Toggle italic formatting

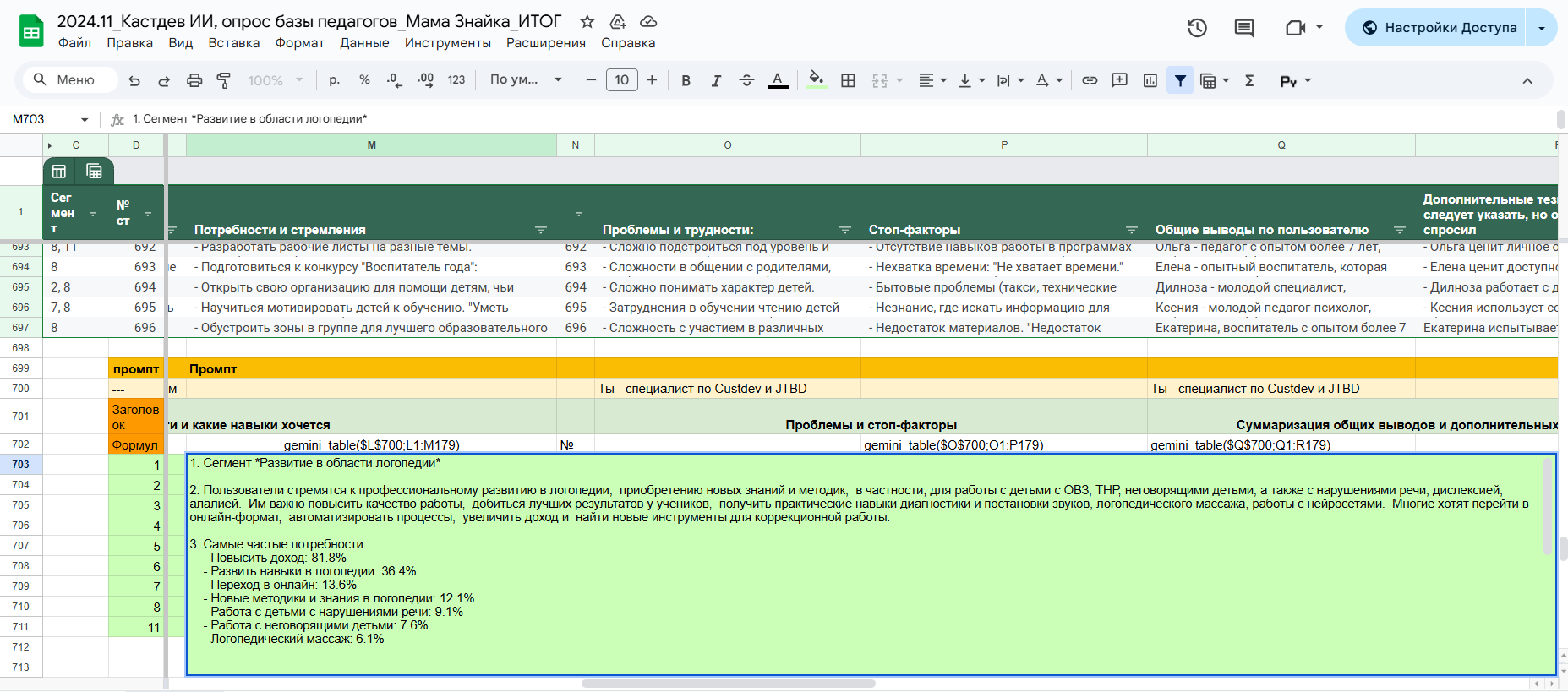(x=716, y=80)
